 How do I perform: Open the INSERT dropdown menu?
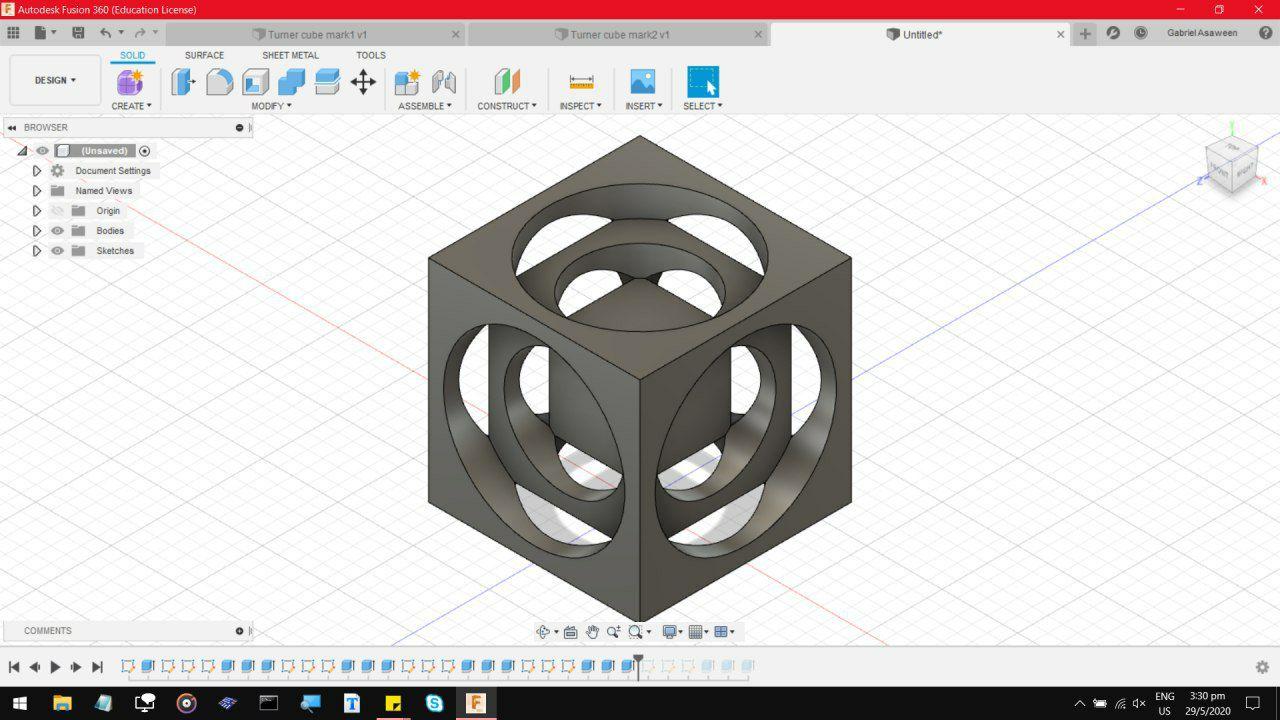(x=643, y=106)
